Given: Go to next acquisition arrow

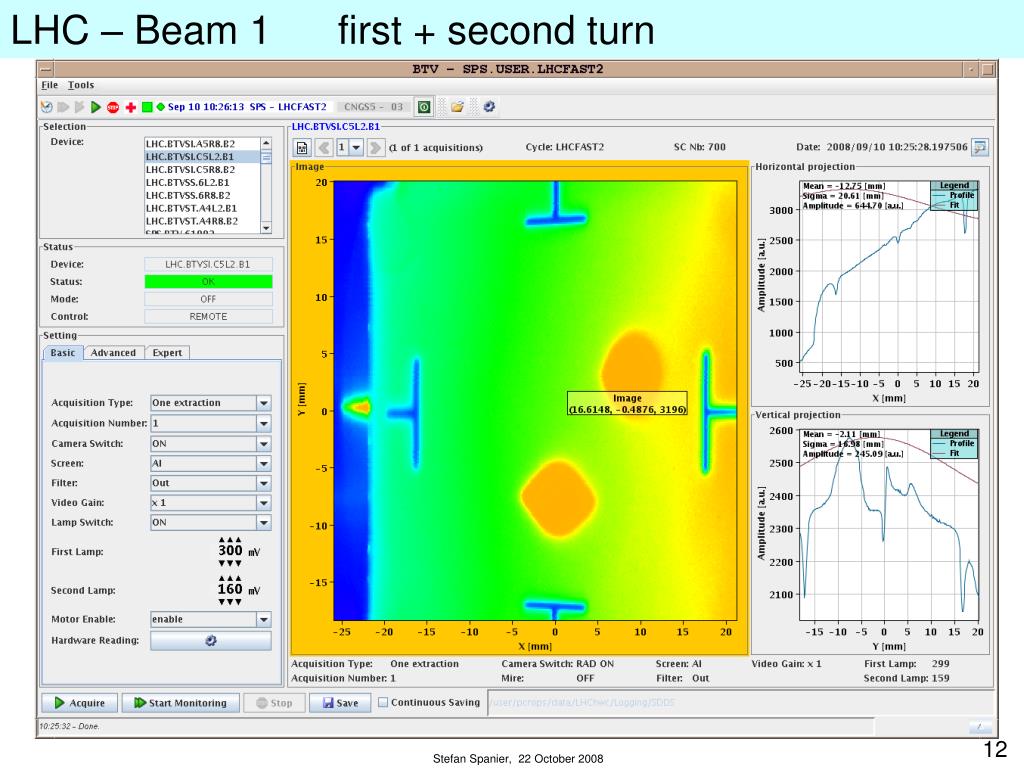Looking at the screenshot, I should [375, 148].
